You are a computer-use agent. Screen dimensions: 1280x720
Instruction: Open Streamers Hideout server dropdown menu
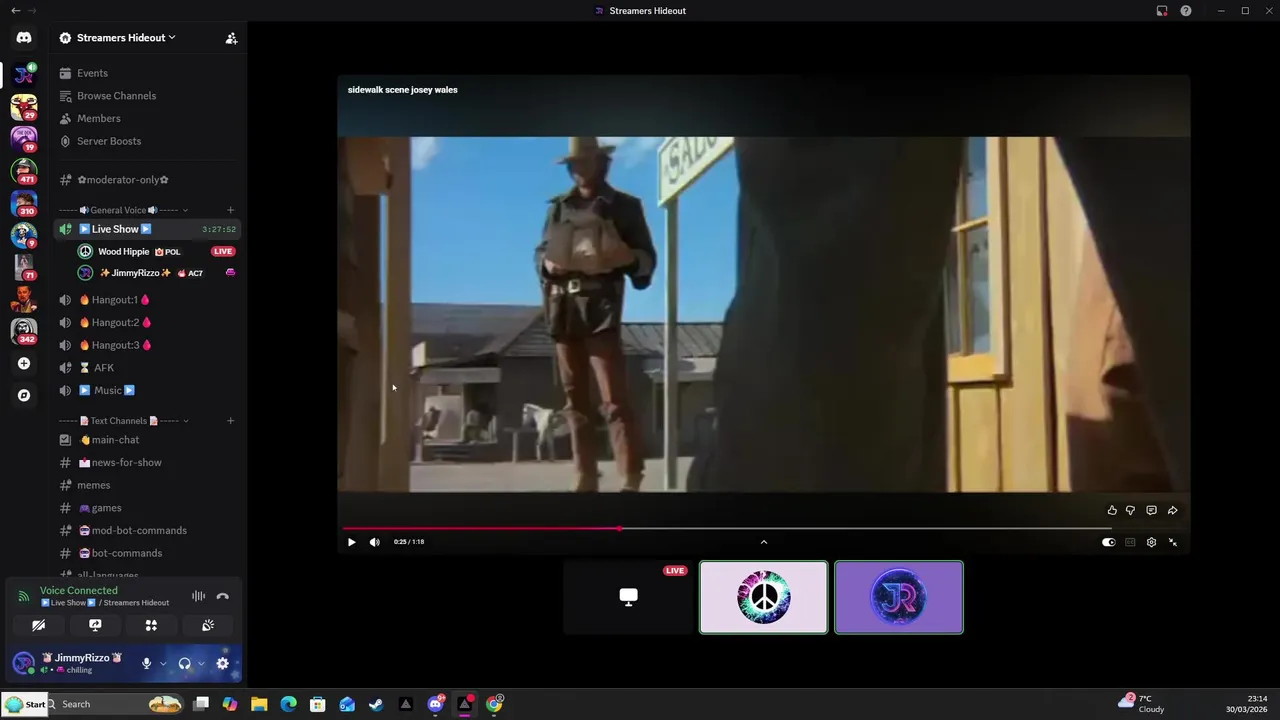(x=126, y=38)
